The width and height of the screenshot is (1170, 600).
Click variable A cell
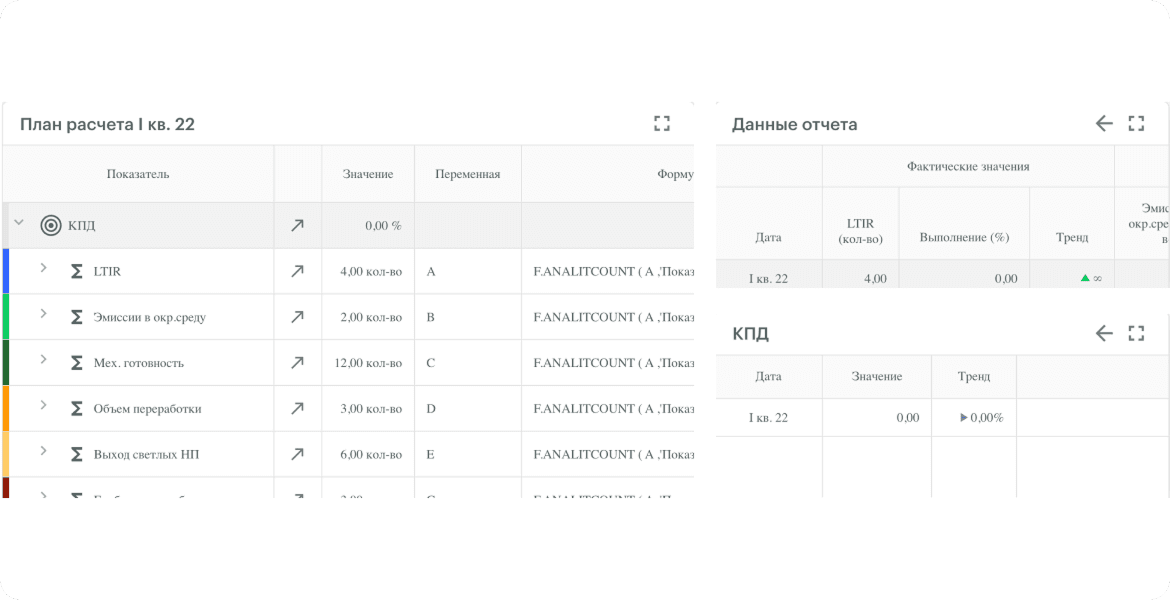click(468, 272)
